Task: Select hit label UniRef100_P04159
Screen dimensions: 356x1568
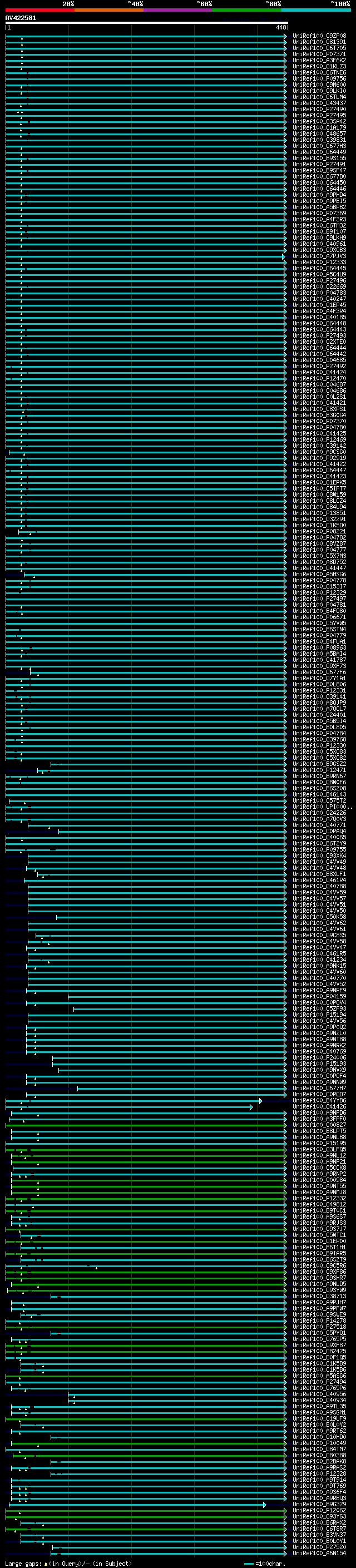Action: coord(319,996)
